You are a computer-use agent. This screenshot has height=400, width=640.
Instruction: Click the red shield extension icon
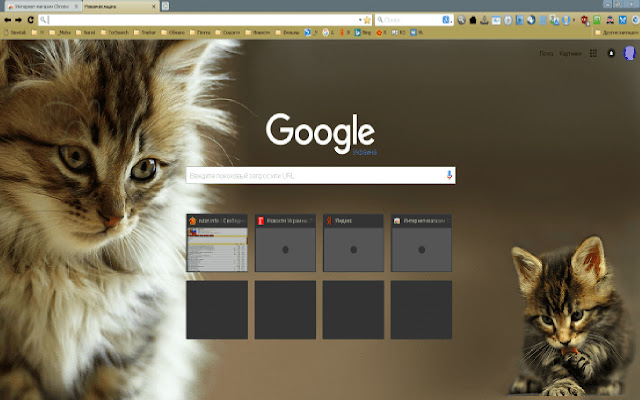(584, 20)
